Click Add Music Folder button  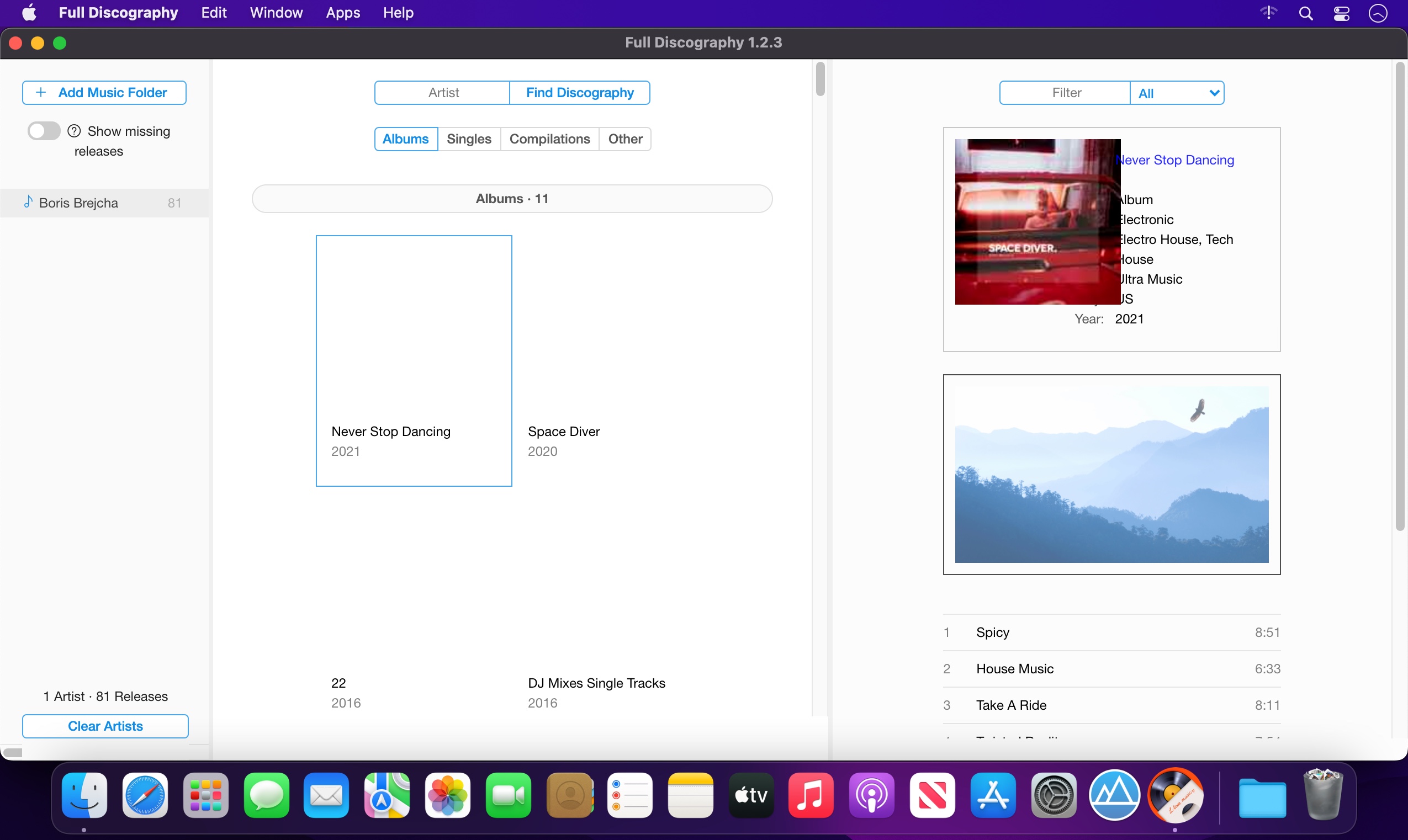[104, 92]
